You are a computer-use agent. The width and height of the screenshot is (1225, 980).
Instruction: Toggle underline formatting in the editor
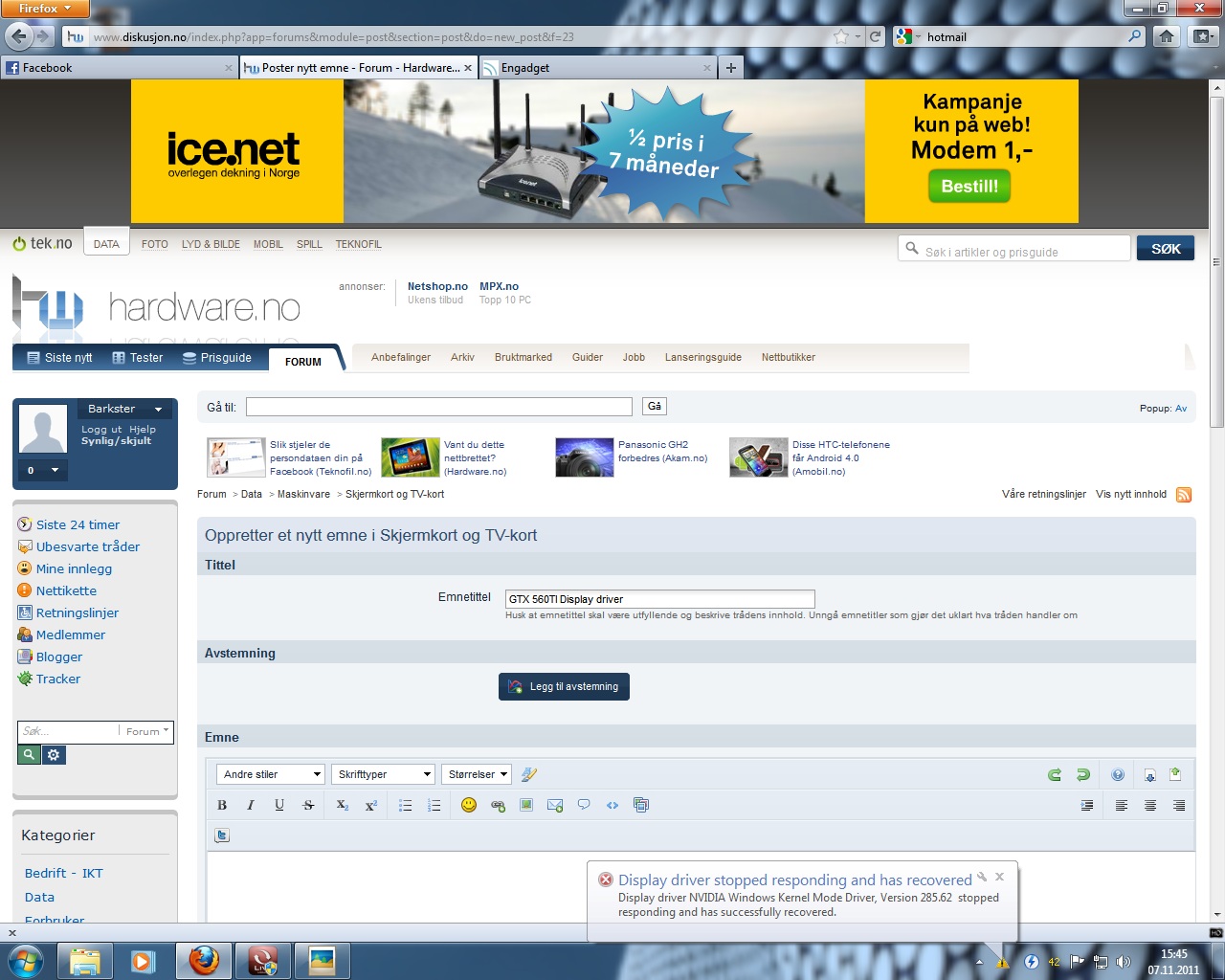pyautogui.click(x=279, y=805)
